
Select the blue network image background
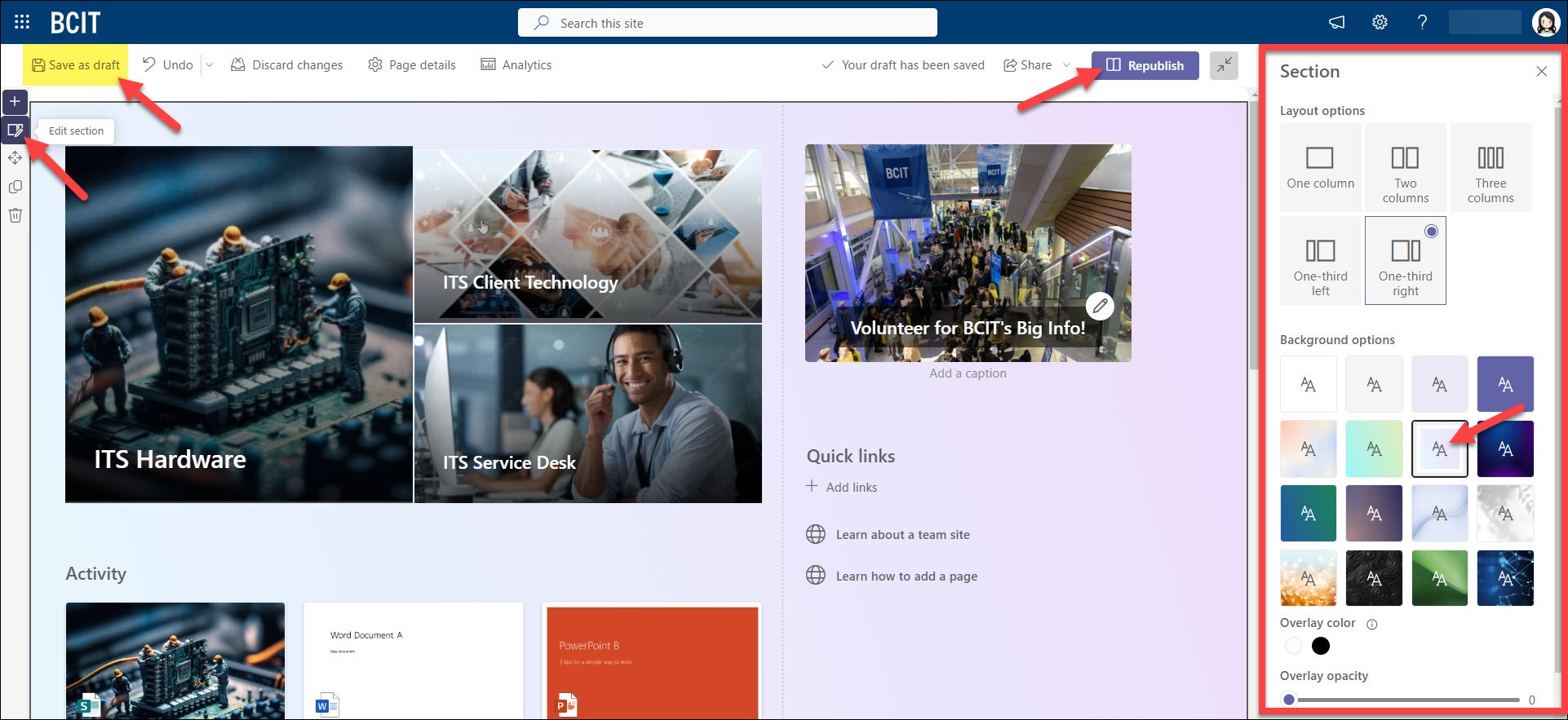click(x=1505, y=578)
